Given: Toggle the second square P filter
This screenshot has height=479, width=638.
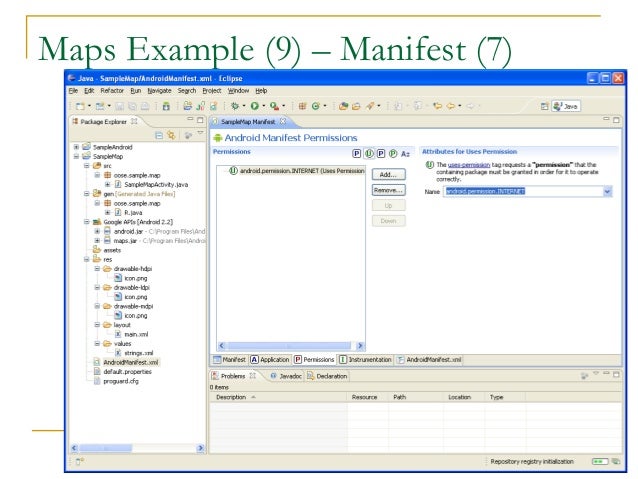Looking at the screenshot, I should pyautogui.click(x=381, y=153).
